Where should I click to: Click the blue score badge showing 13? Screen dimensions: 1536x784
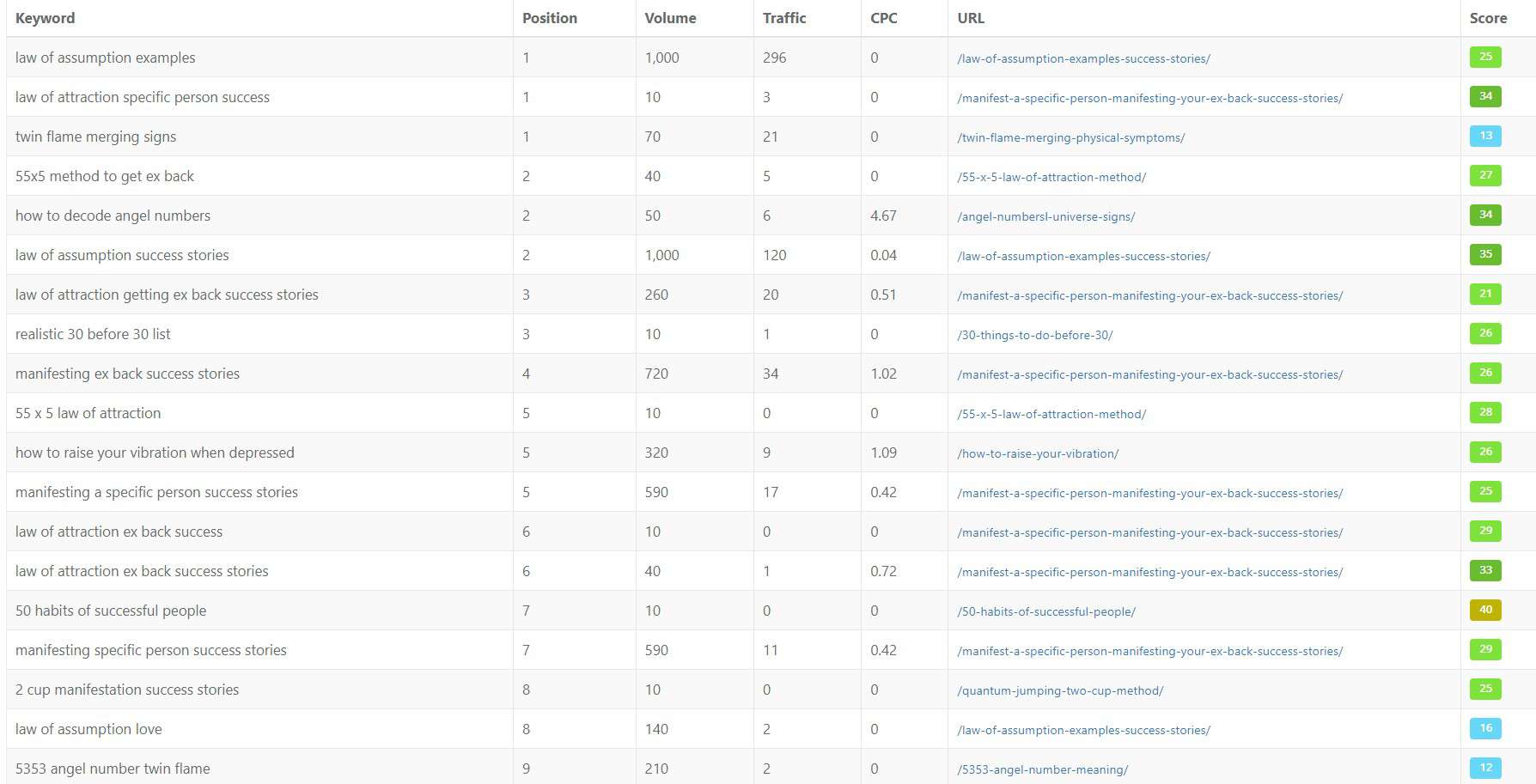1485,137
